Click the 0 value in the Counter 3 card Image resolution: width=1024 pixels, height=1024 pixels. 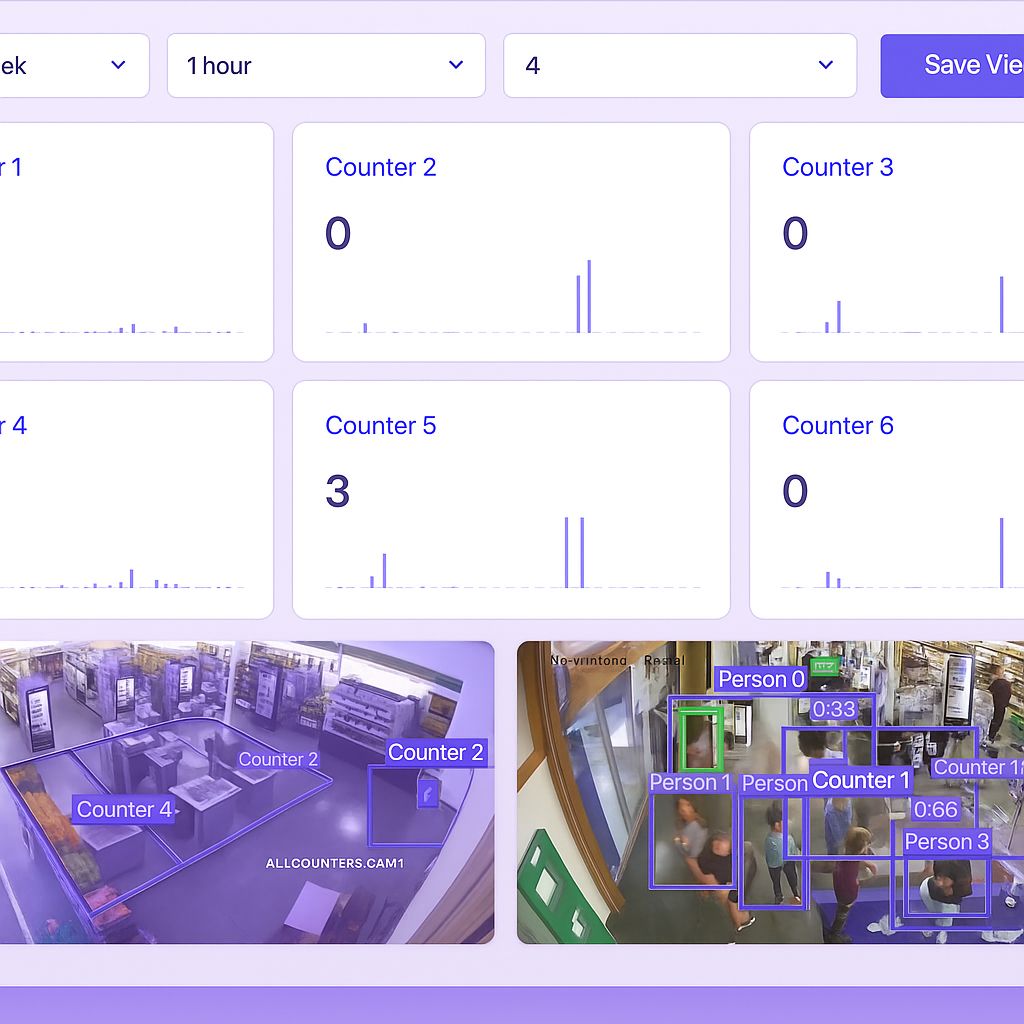[795, 233]
